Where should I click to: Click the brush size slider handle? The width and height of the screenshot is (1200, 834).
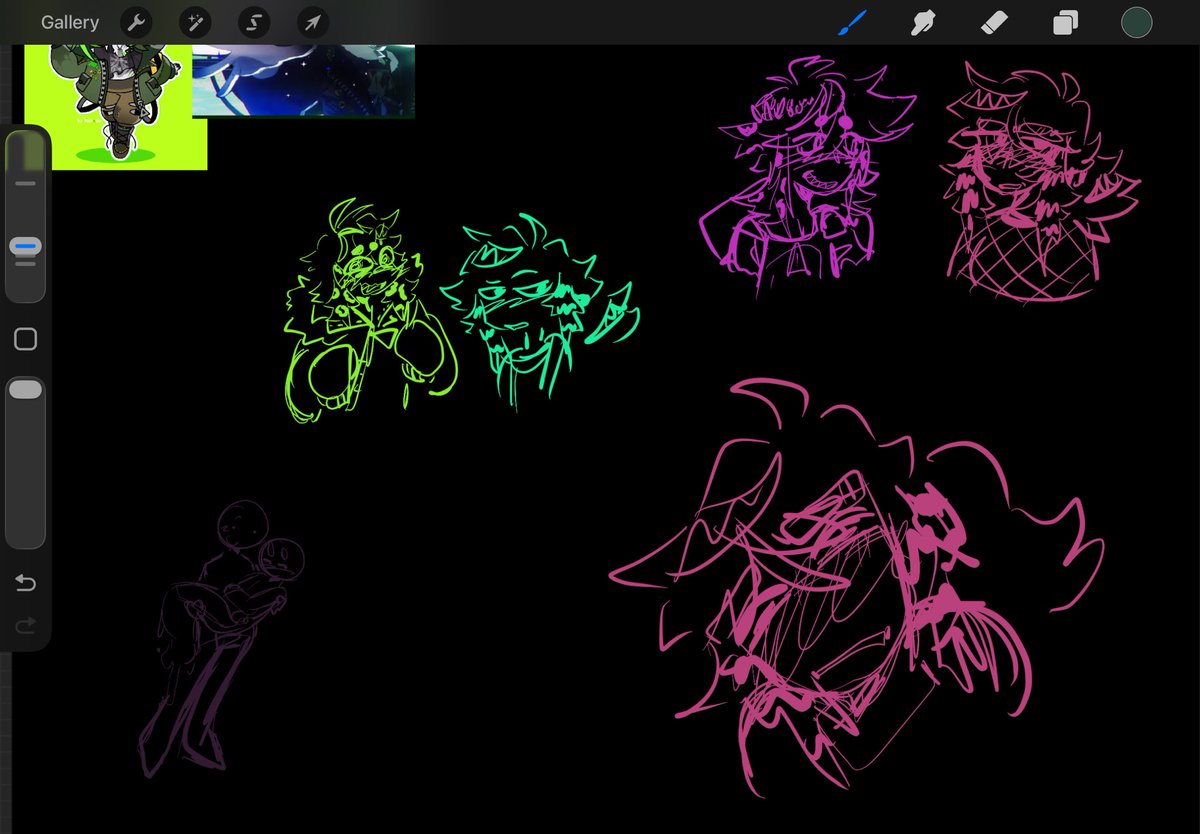[26, 245]
